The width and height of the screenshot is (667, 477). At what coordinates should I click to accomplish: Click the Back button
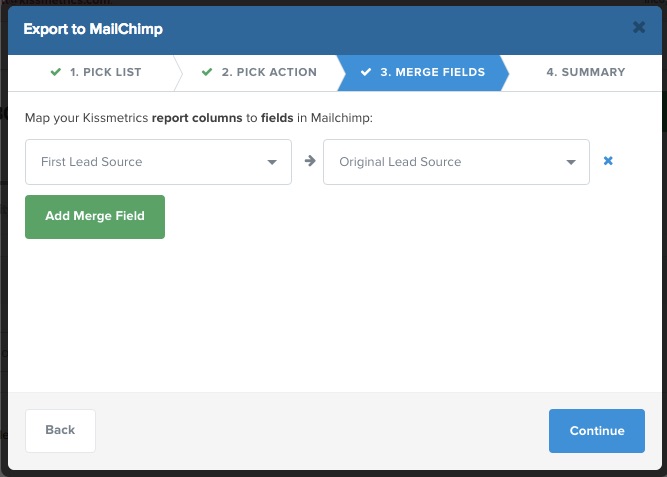pos(60,431)
